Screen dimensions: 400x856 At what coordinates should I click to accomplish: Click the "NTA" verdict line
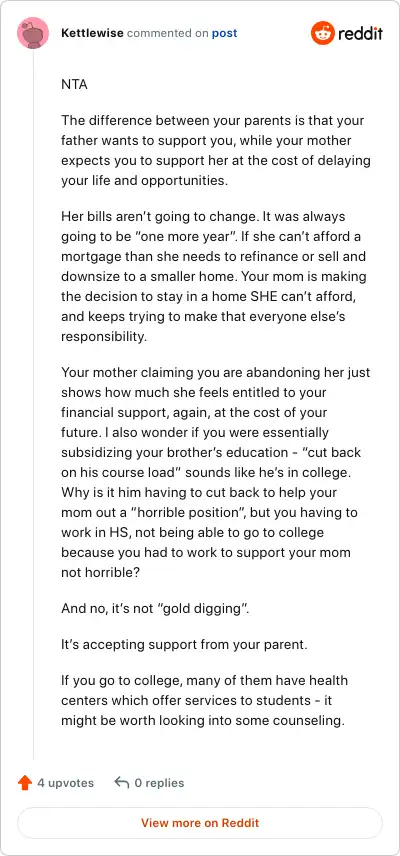point(74,85)
